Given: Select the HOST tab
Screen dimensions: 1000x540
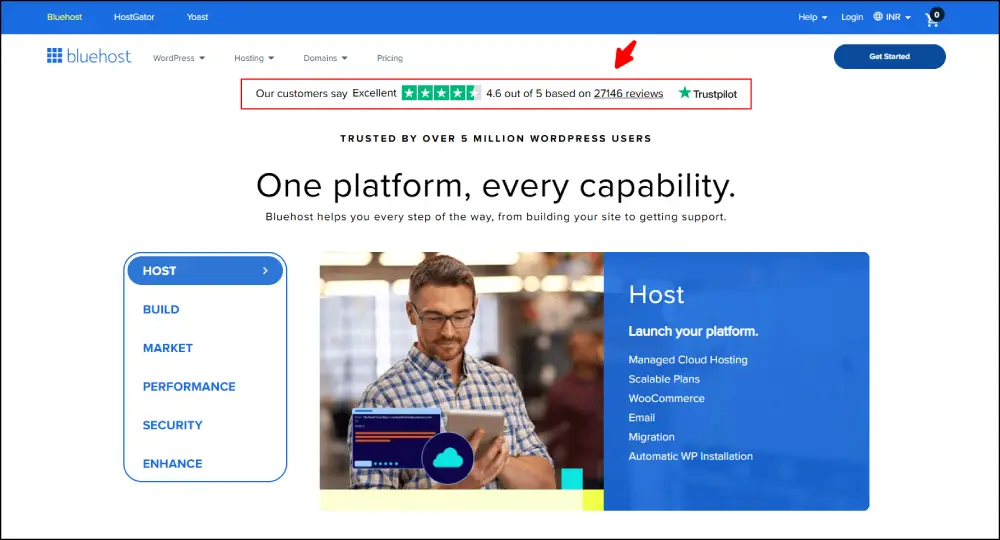Looking at the screenshot, I should (x=205, y=271).
